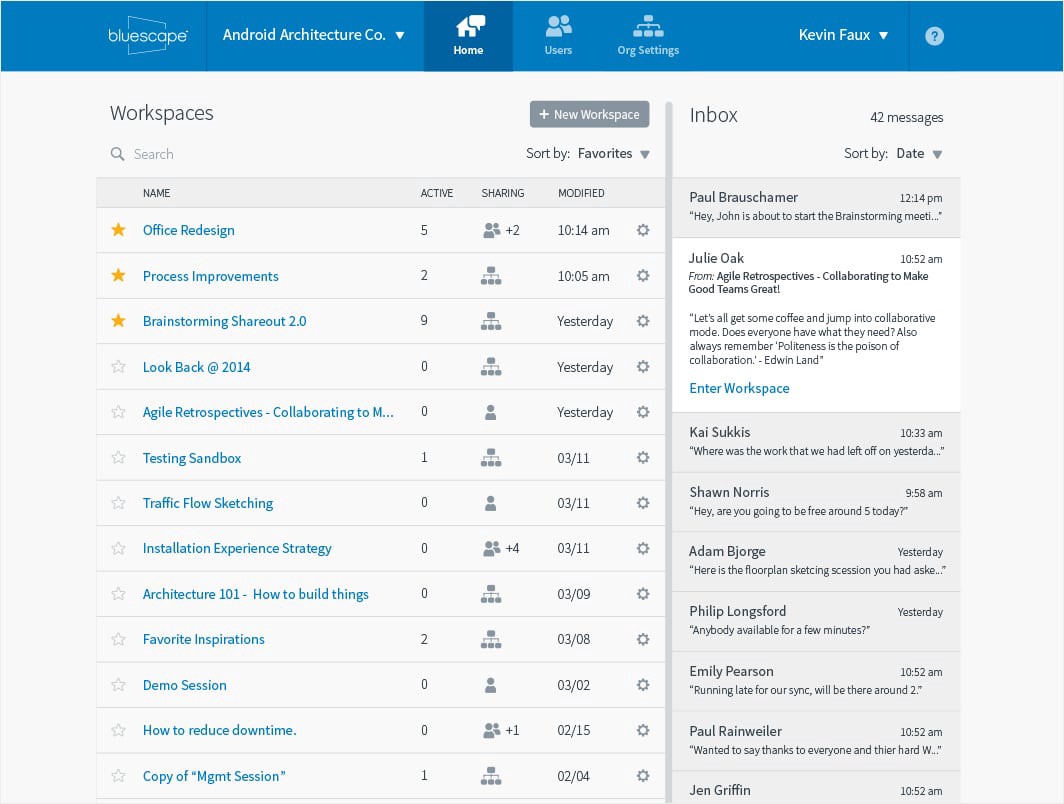Toggle favorite star for Brainstorming Shareout 2.0
Screen dimensions: 1064x804
click(118, 321)
